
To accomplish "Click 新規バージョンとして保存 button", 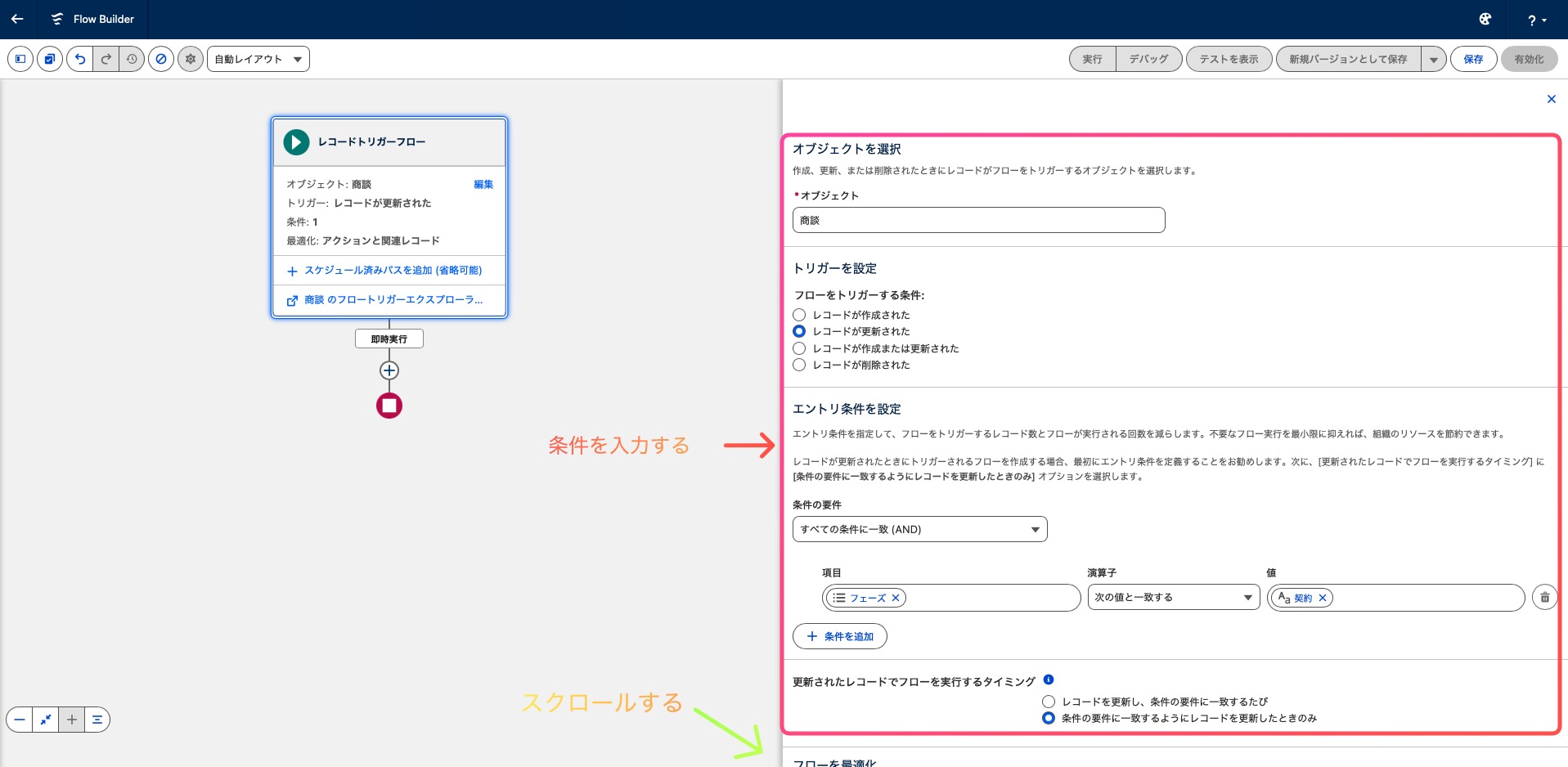I will (1348, 59).
